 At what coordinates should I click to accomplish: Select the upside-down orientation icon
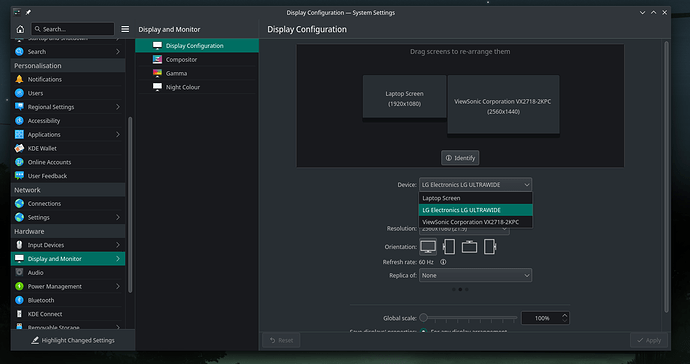click(469, 246)
